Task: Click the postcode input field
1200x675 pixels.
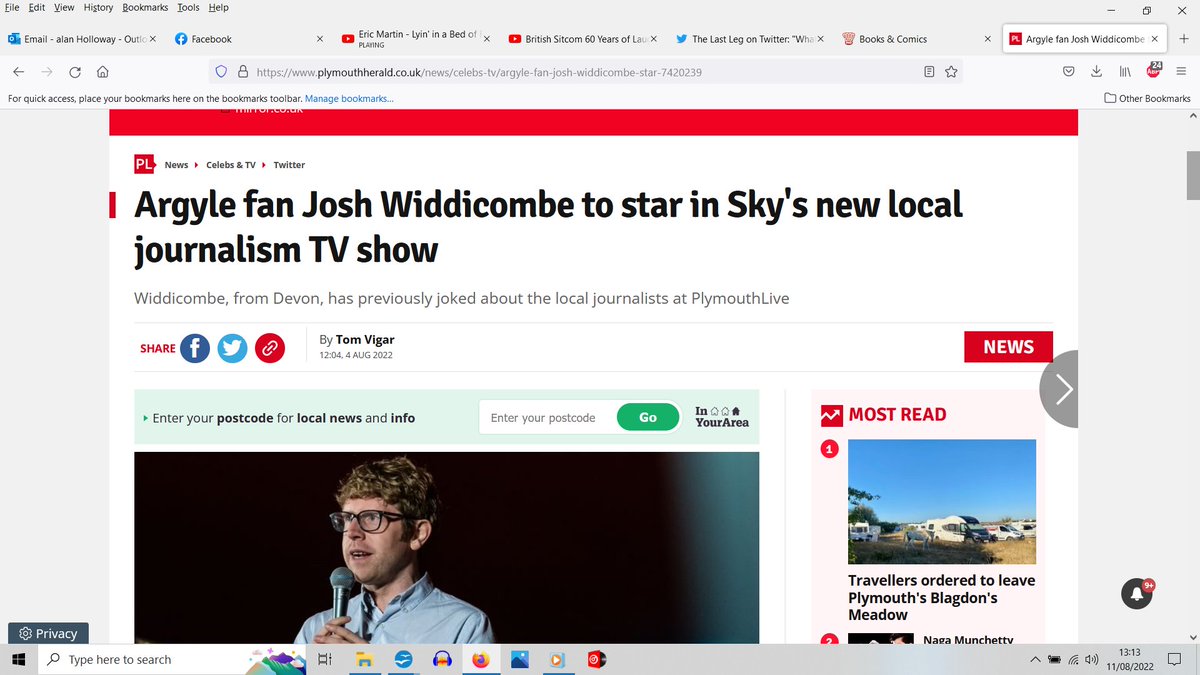Action: [x=548, y=417]
